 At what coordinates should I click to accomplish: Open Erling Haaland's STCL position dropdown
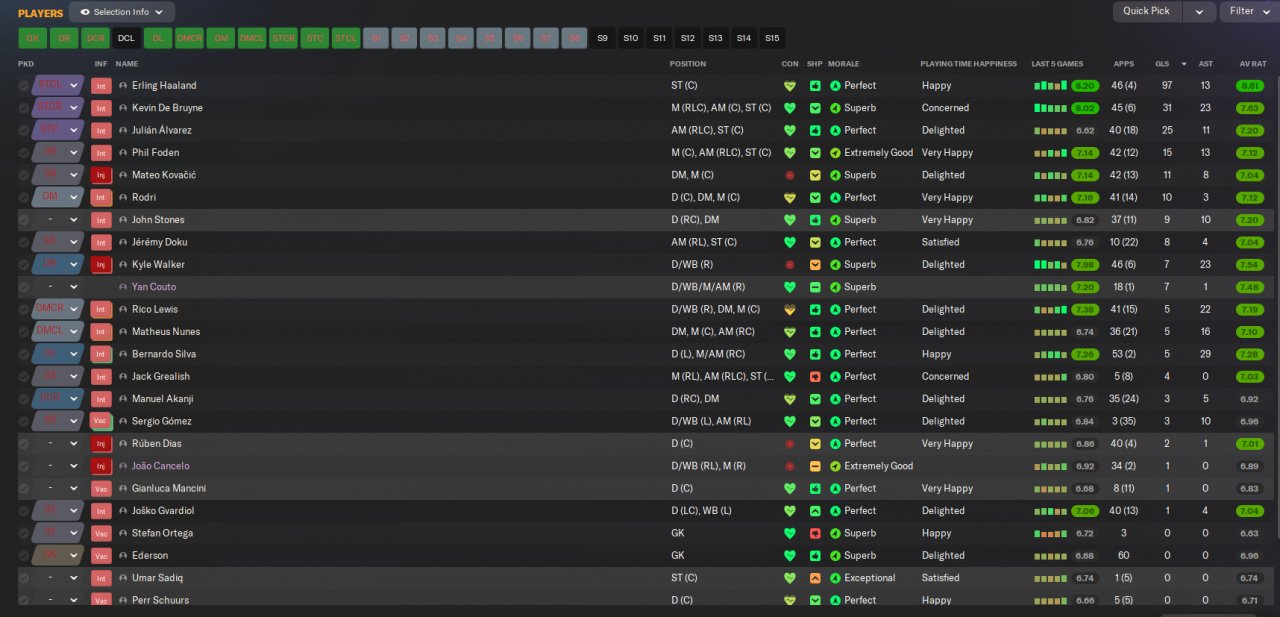58,86
